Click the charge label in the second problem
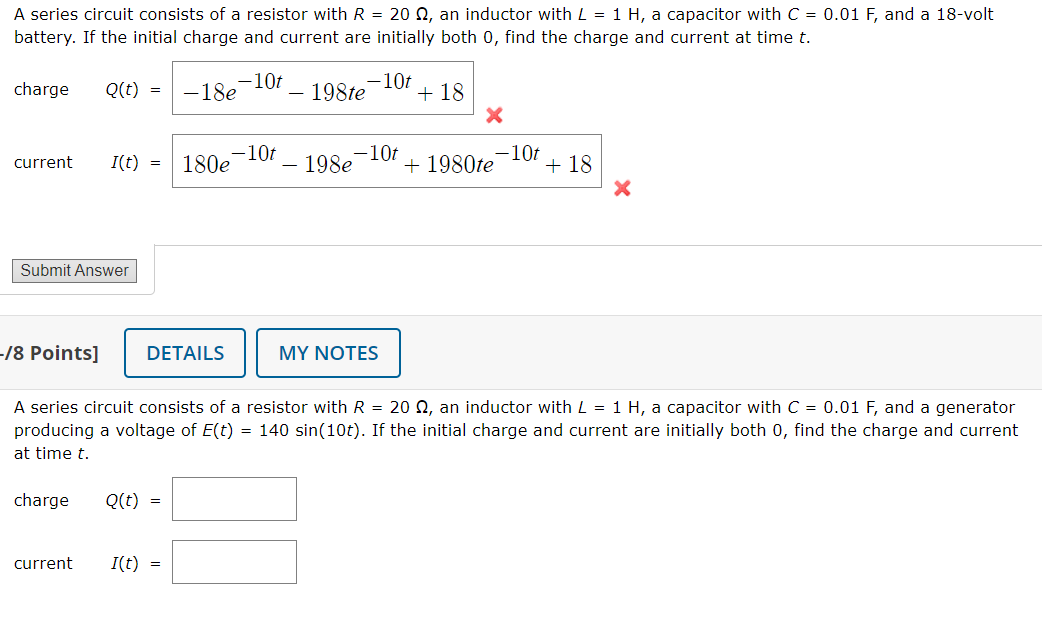 (41, 500)
